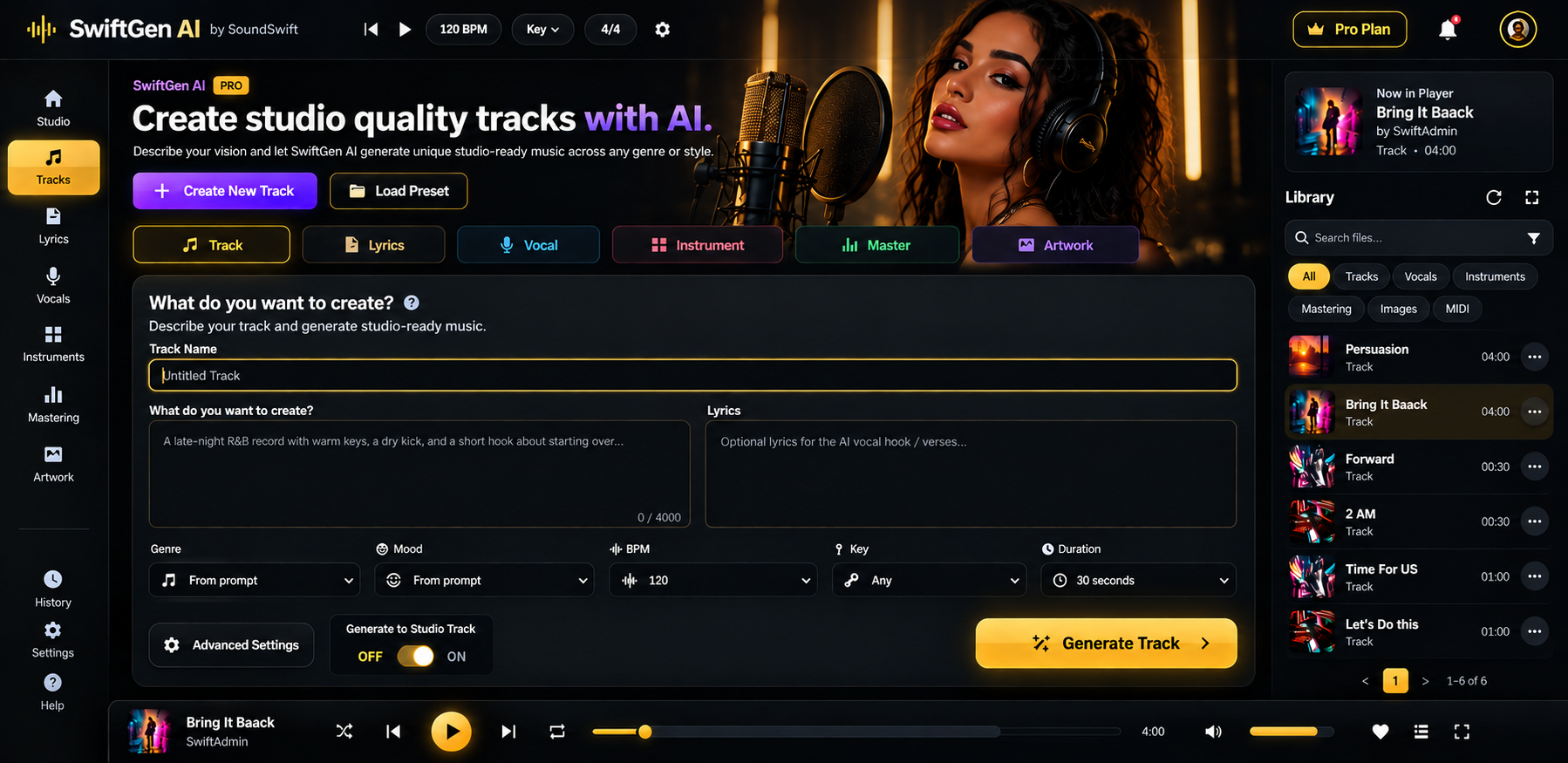Click the top bar settings gear
Screen dimensions: 1568x763
tap(663, 30)
